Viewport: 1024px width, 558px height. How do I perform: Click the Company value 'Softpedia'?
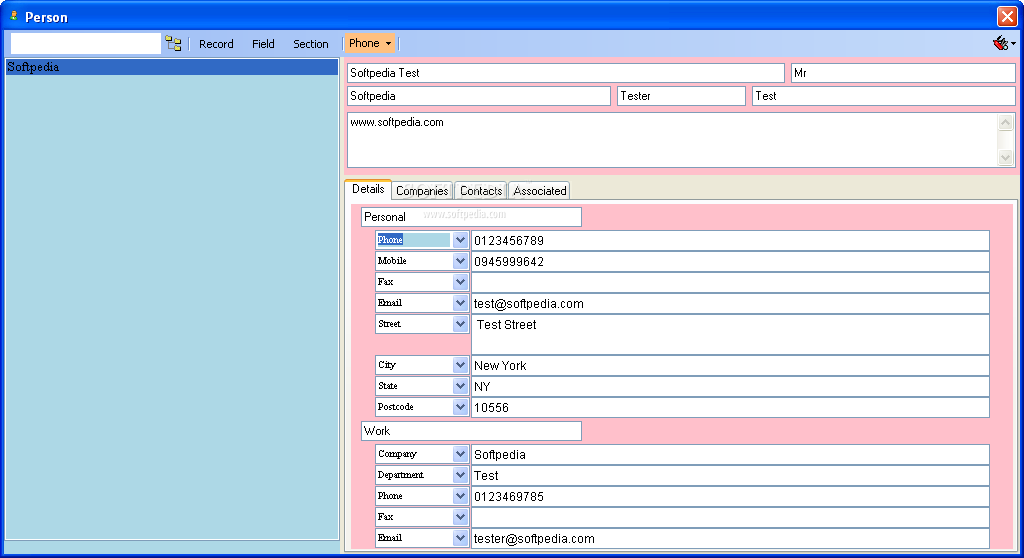pos(730,454)
